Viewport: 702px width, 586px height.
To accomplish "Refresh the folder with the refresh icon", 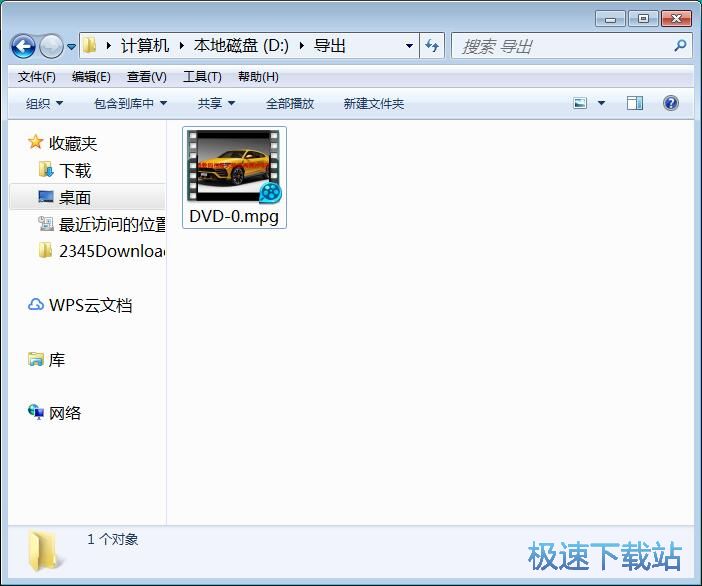I will (432, 46).
